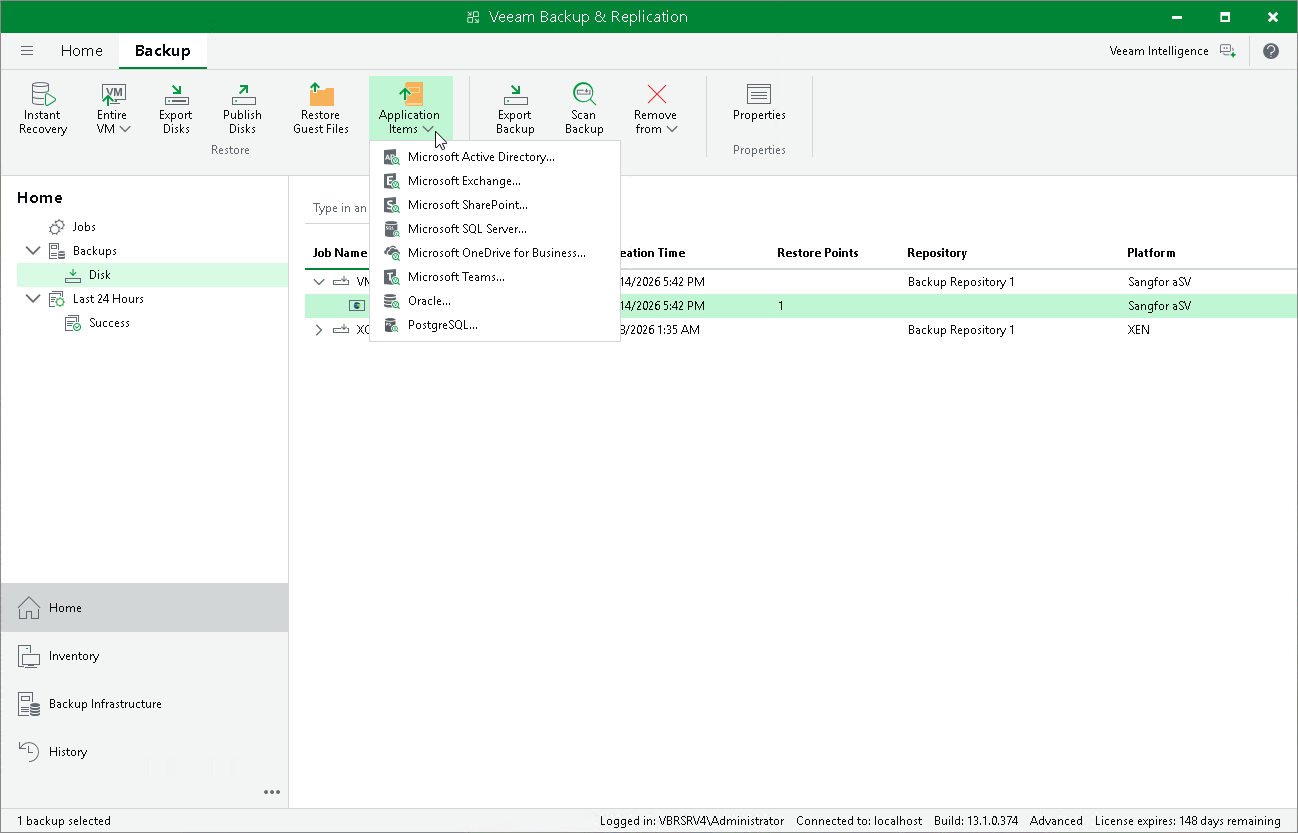Click the Jobs gear icon in the Home tree
Image resolution: width=1298 pixels, height=833 pixels.
click(x=57, y=227)
